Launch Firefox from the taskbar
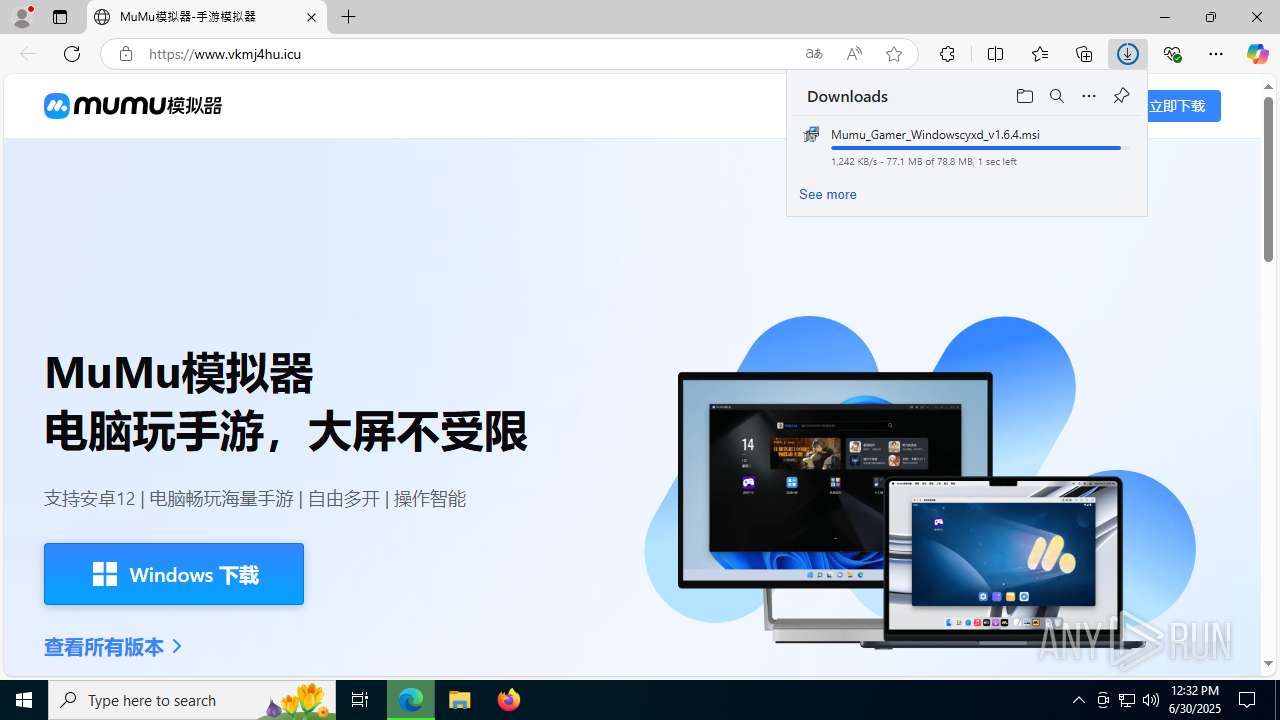Image resolution: width=1280 pixels, height=720 pixels. tap(508, 700)
